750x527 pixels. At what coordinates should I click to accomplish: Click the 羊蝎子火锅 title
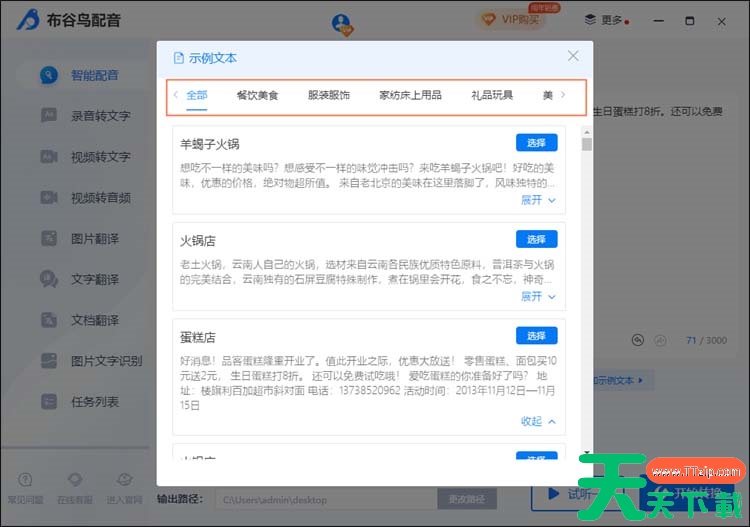[210, 144]
